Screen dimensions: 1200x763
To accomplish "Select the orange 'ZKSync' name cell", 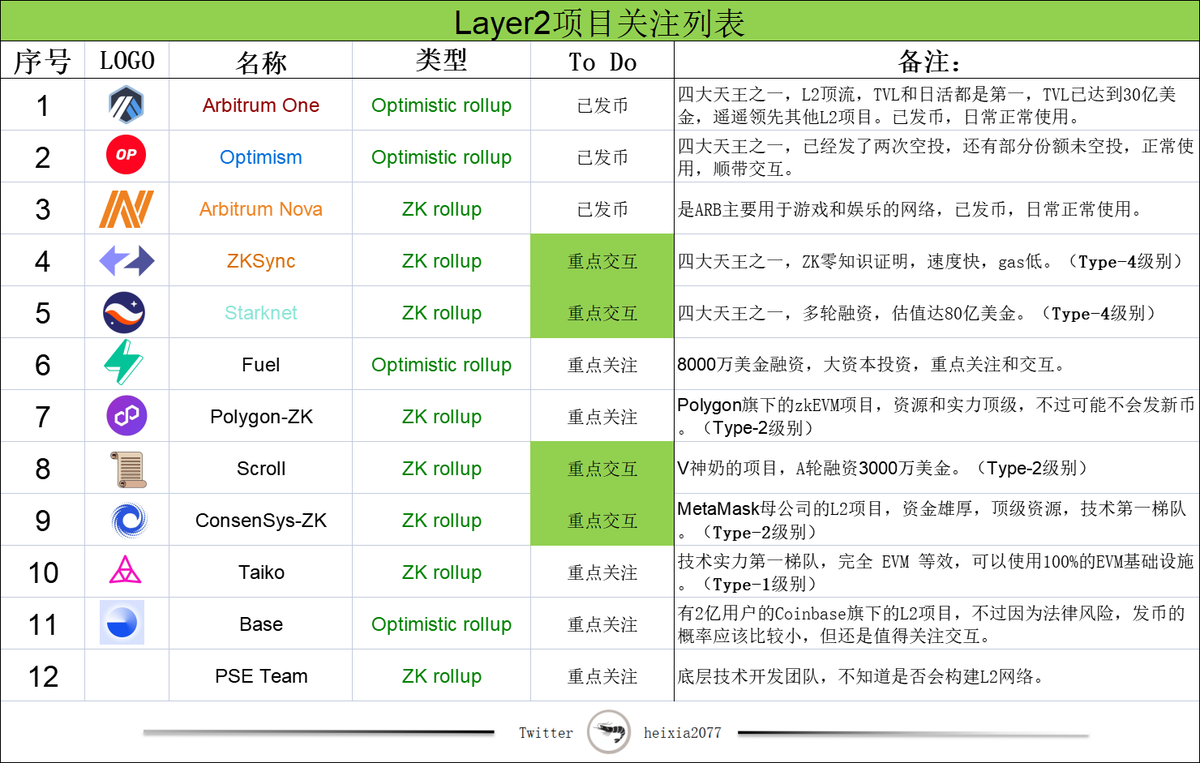I will point(261,261).
